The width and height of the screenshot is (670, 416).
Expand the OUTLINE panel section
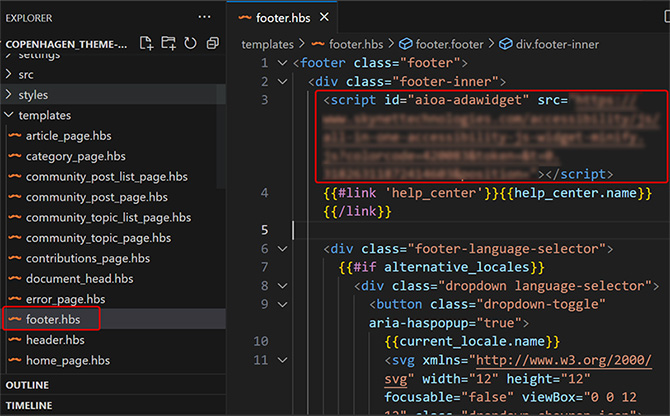click(x=27, y=385)
